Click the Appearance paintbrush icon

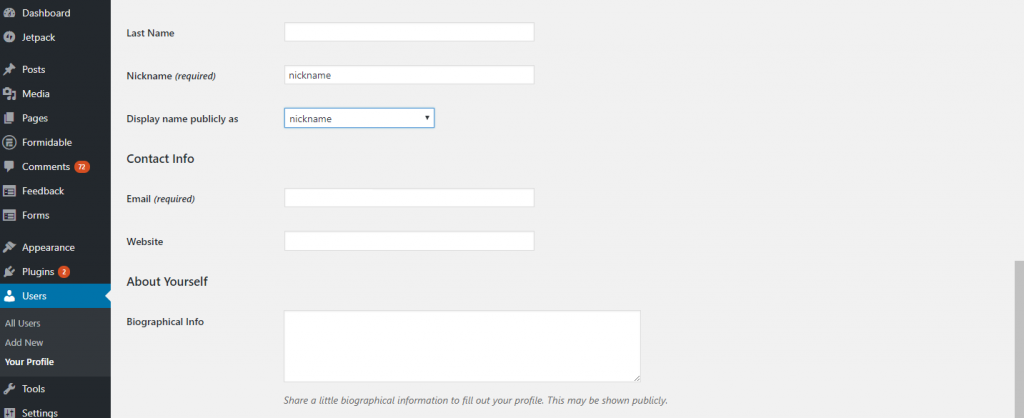pos(9,248)
